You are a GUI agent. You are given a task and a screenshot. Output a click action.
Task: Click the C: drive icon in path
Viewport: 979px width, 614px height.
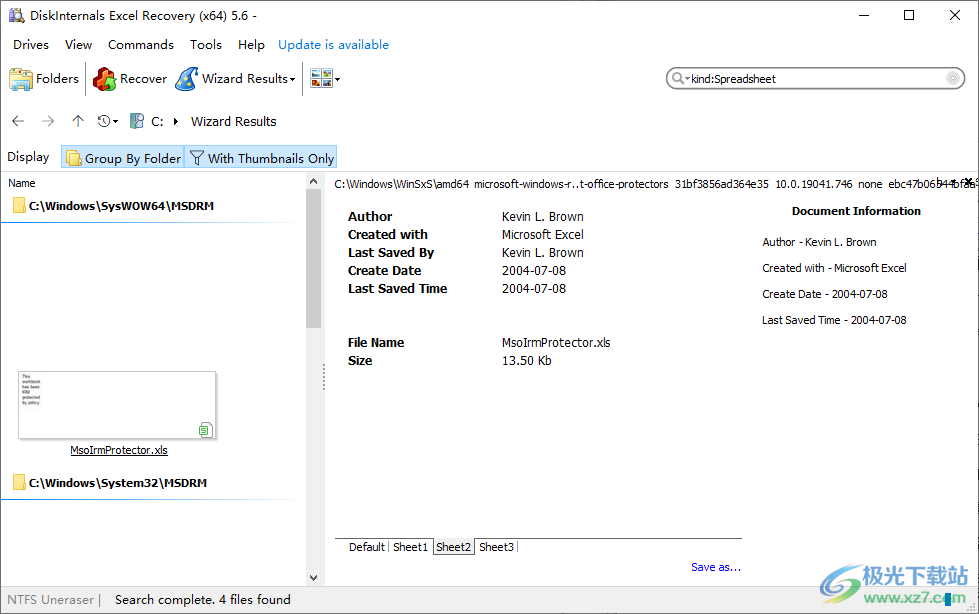point(137,121)
